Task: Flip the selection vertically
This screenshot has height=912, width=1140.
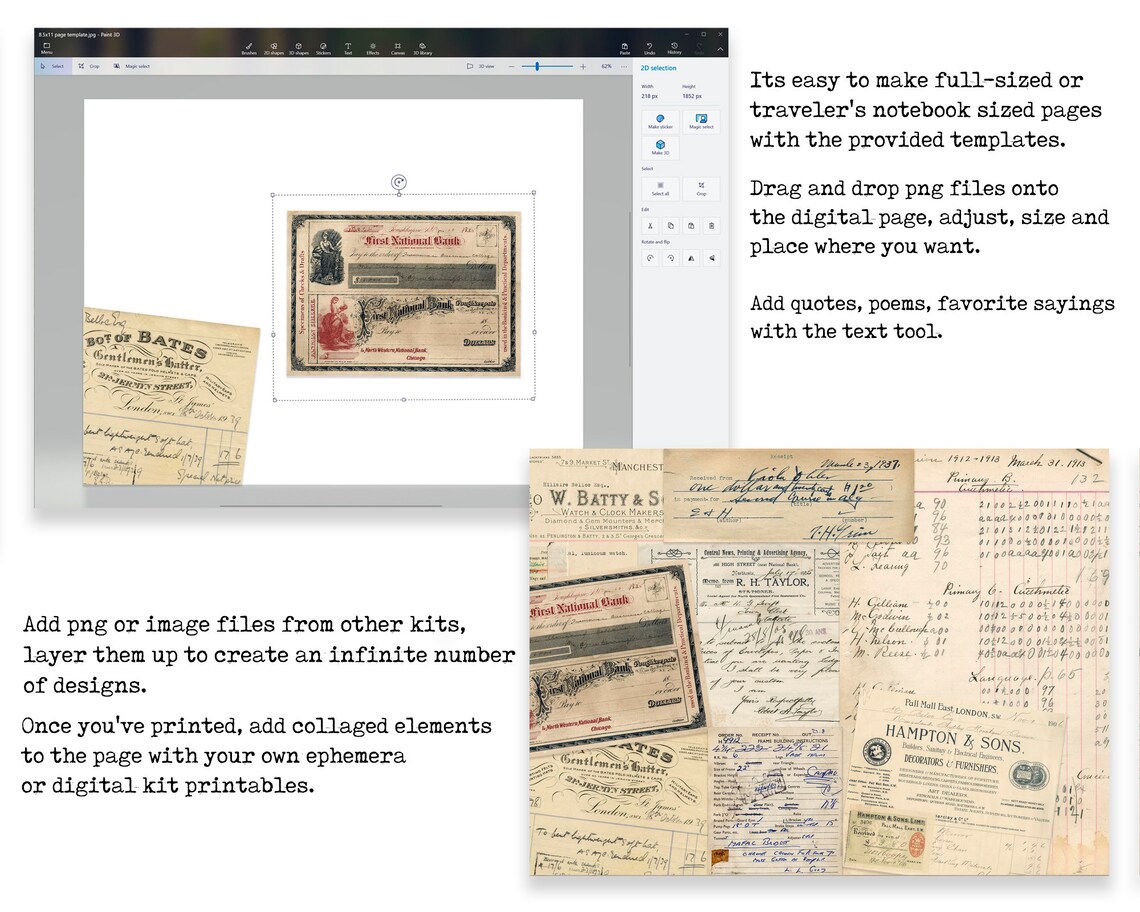Action: (711, 257)
